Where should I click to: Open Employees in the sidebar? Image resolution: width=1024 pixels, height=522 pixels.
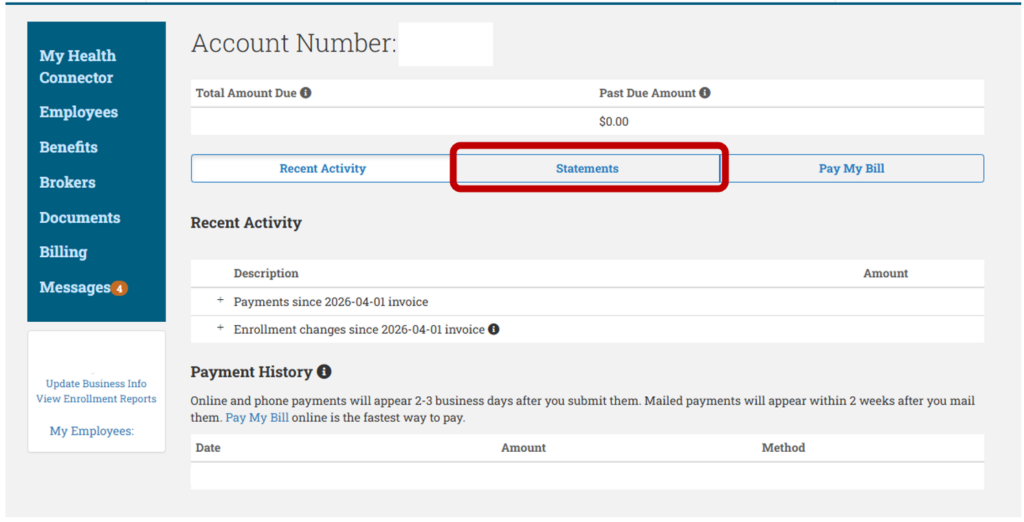click(x=78, y=112)
